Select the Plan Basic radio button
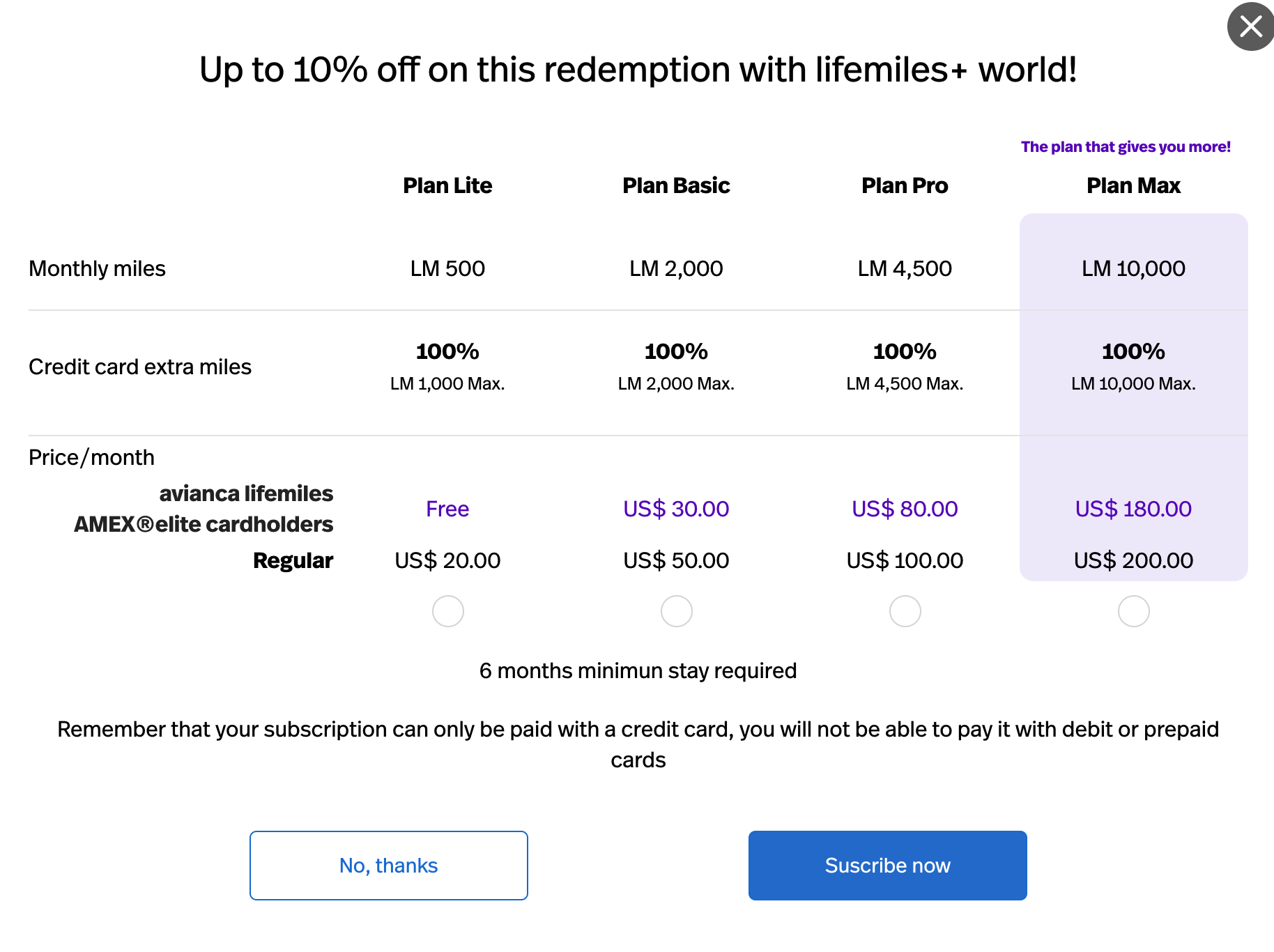Image resolution: width=1274 pixels, height=952 pixels. (676, 611)
